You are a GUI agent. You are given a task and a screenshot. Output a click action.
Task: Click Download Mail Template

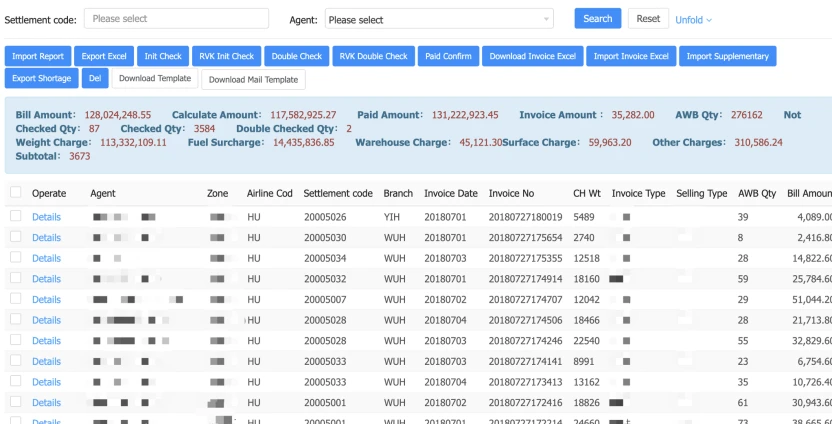(253, 79)
